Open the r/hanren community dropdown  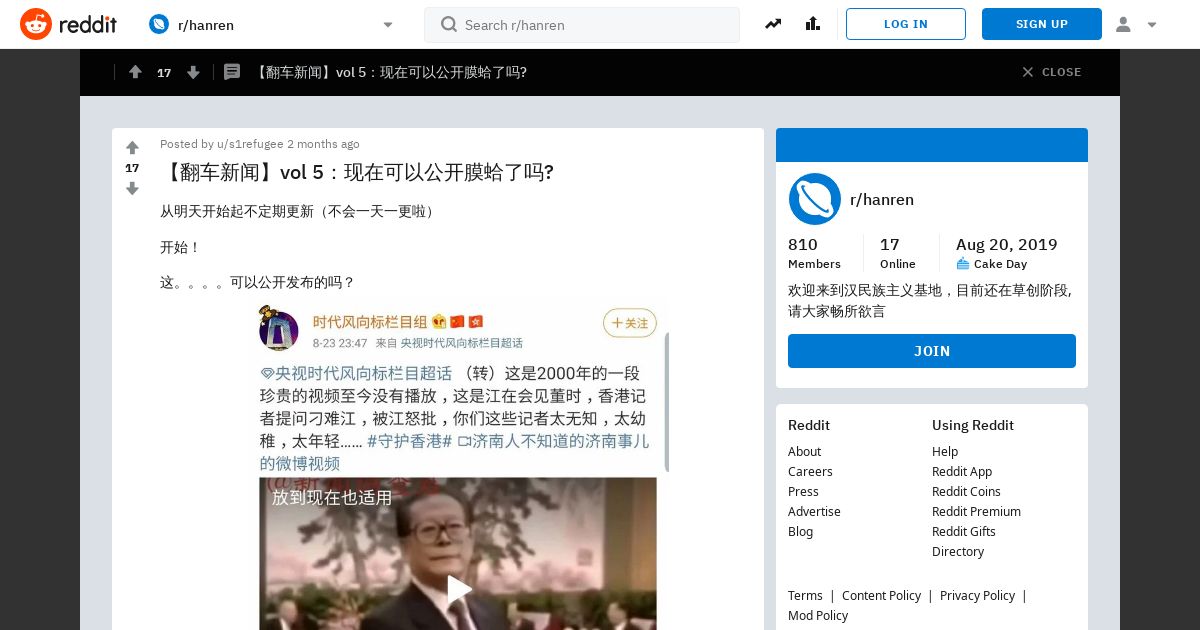pyautogui.click(x=271, y=24)
